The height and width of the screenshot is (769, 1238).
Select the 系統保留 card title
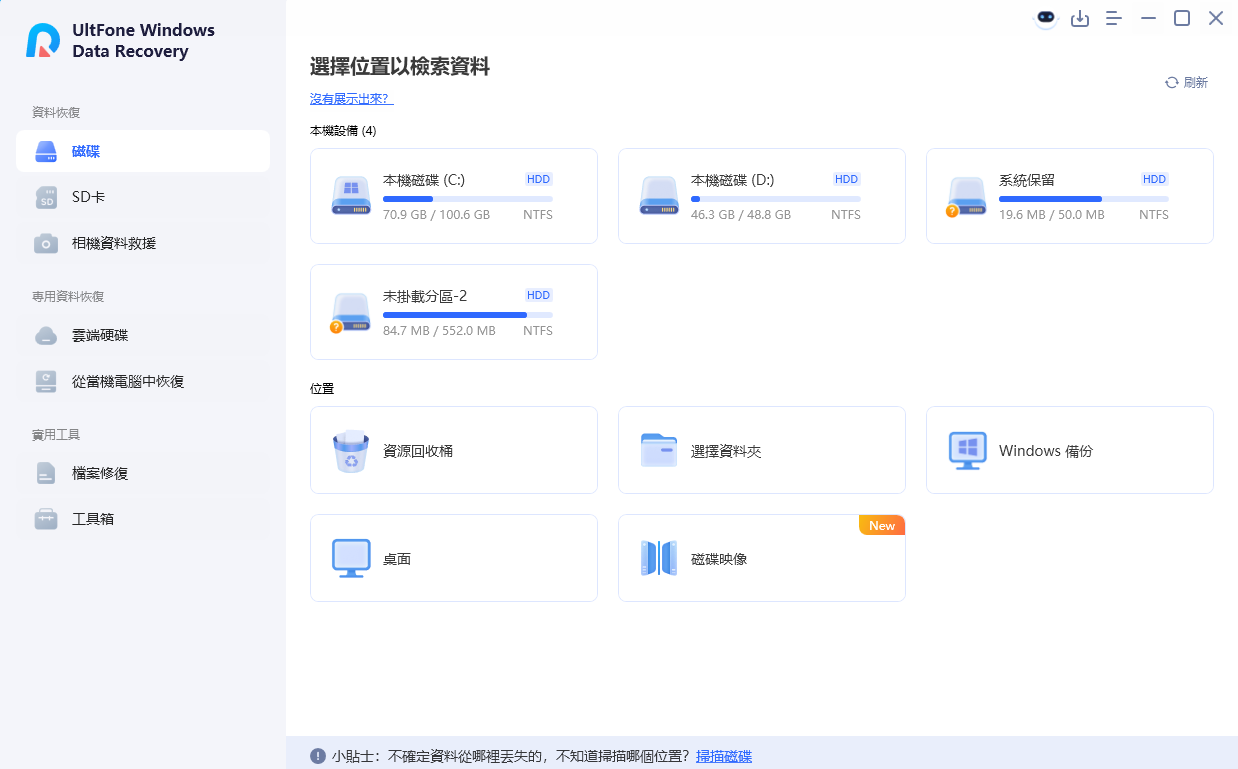click(x=1027, y=180)
